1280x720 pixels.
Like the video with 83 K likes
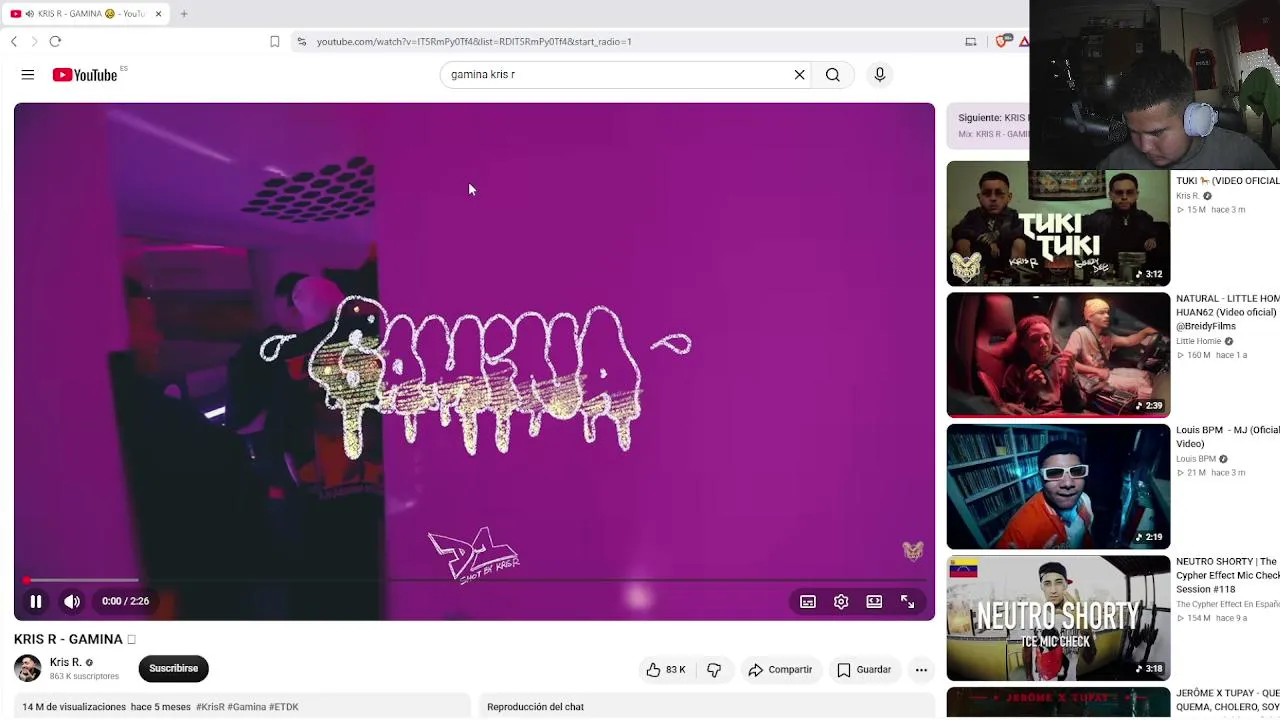click(666, 670)
